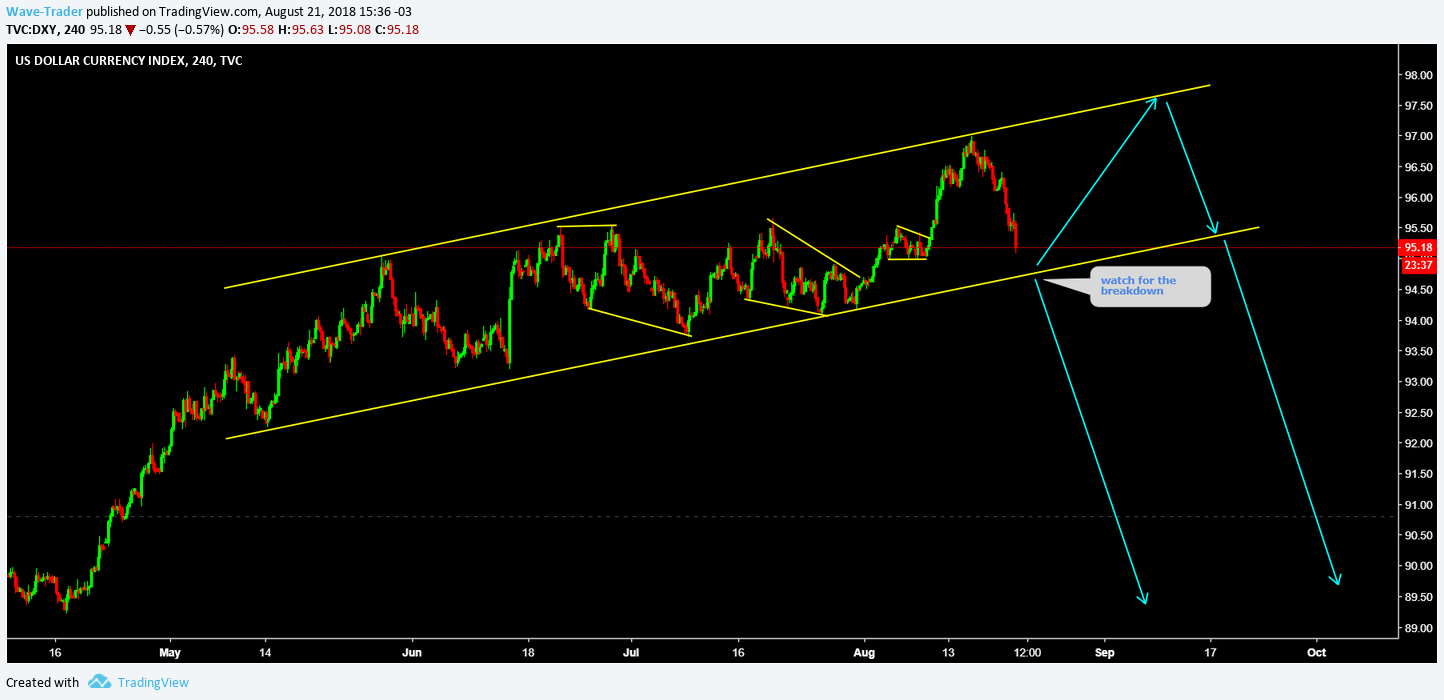Click the 97.00 price axis label
Image resolution: width=1444 pixels, height=700 pixels.
(x=1417, y=136)
